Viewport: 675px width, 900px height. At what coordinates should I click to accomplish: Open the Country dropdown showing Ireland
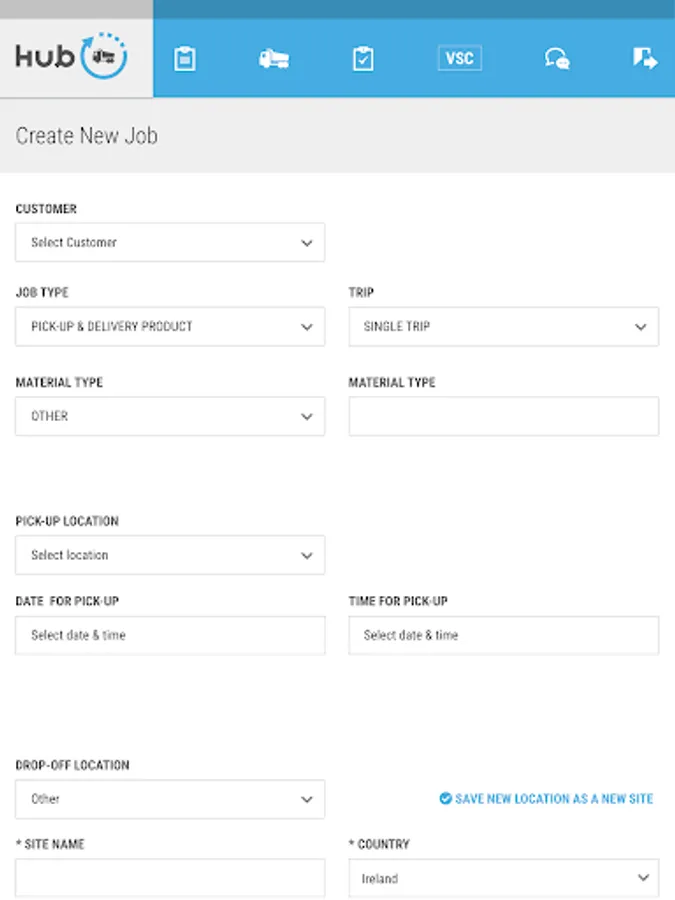coord(503,879)
